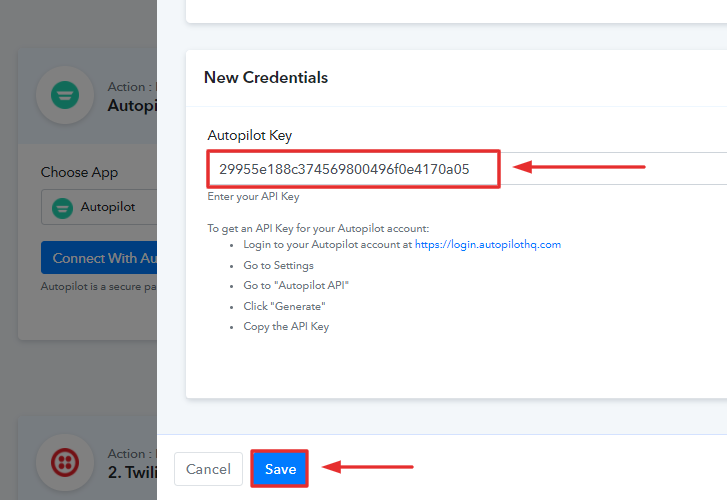Click the Autopilot logo in action header

[65, 95]
